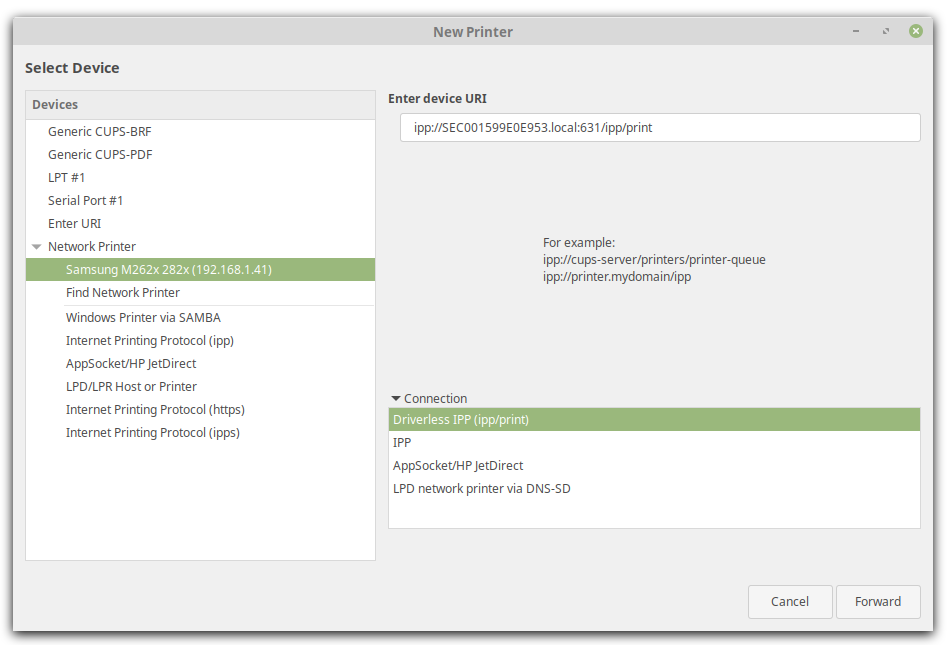Click the device URI text field
Viewport: 951px width, 645px height.
coord(659,128)
